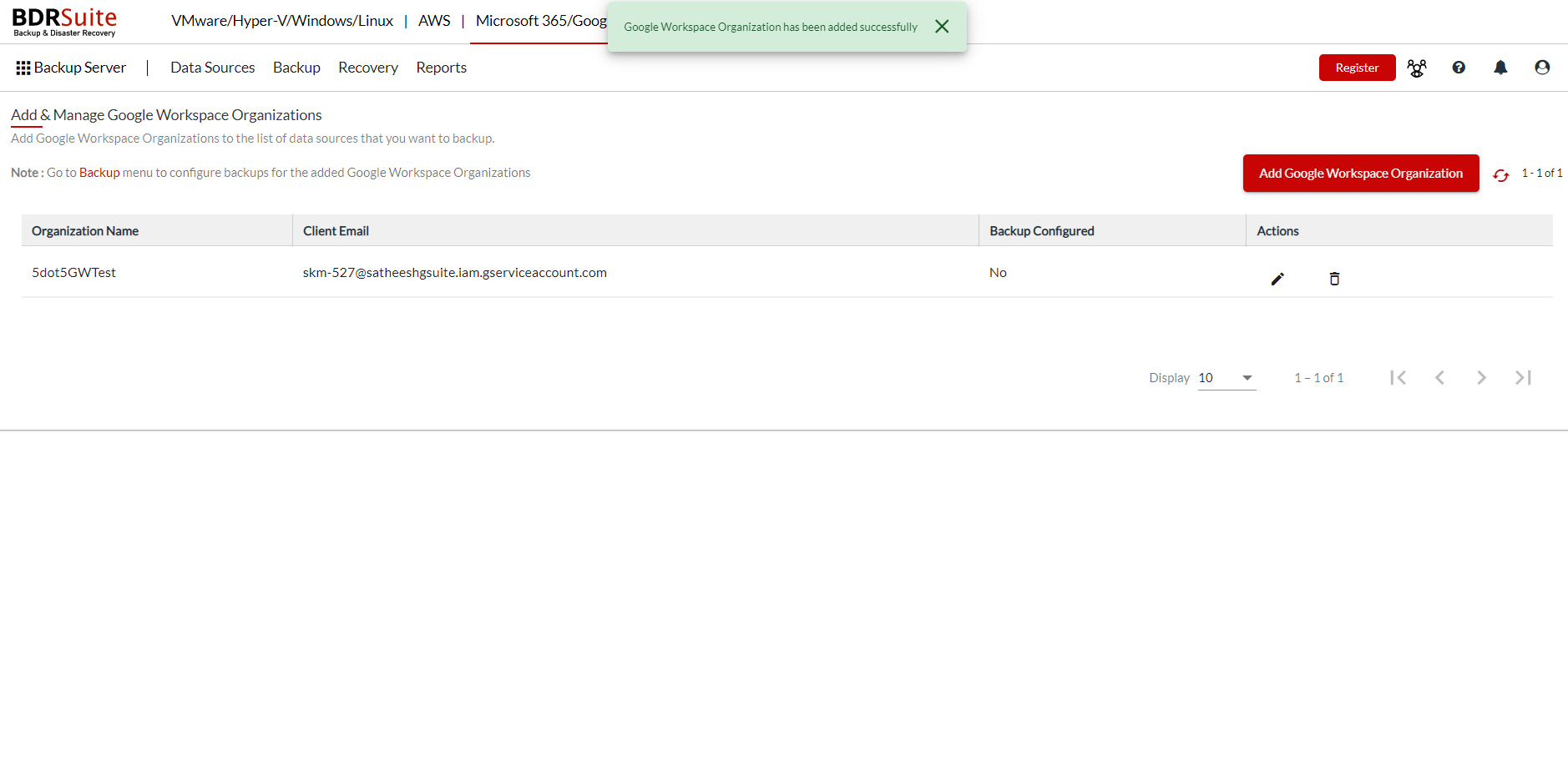The height and width of the screenshot is (761, 1568).
Task: Click the skm-527 client email cell
Action: [x=455, y=273]
